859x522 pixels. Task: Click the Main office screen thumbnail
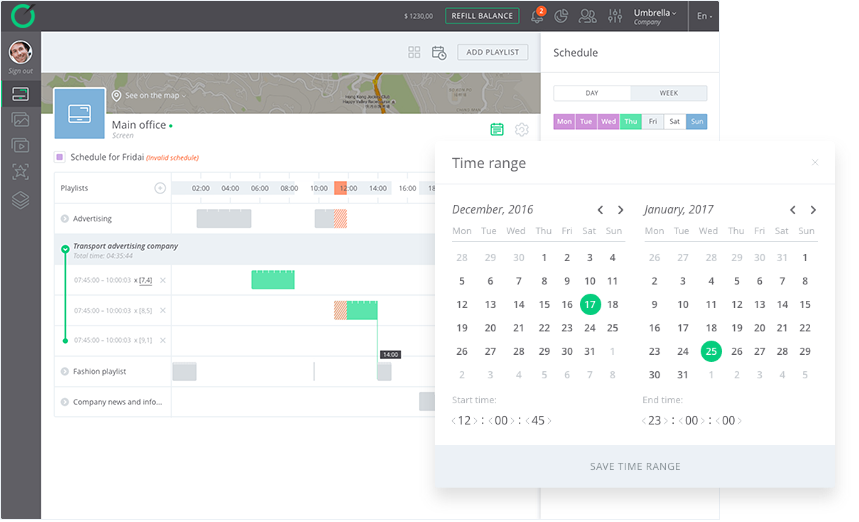pos(79,113)
